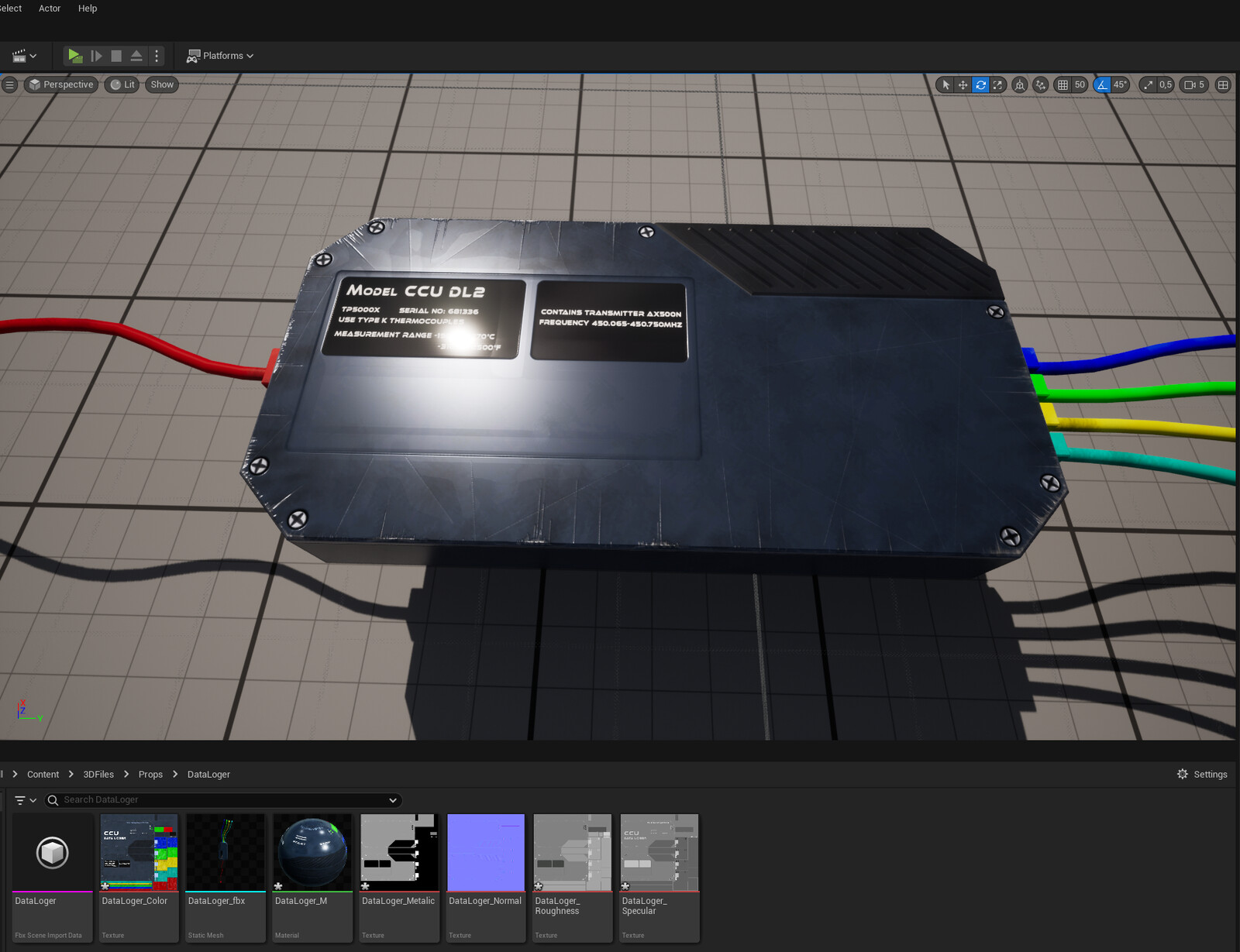Screen dimensions: 1240x952
Task: Open the scale snap value 0,5 dropdown
Action: coord(1166,85)
